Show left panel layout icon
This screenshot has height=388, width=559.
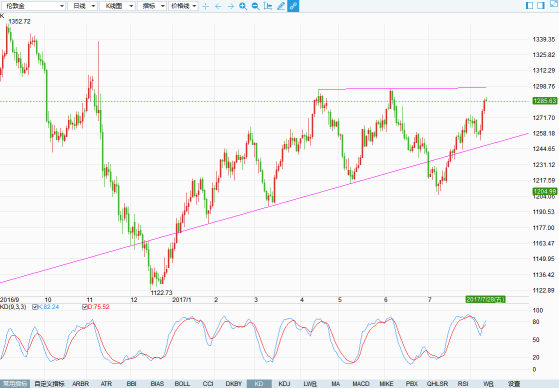[x=530, y=5]
